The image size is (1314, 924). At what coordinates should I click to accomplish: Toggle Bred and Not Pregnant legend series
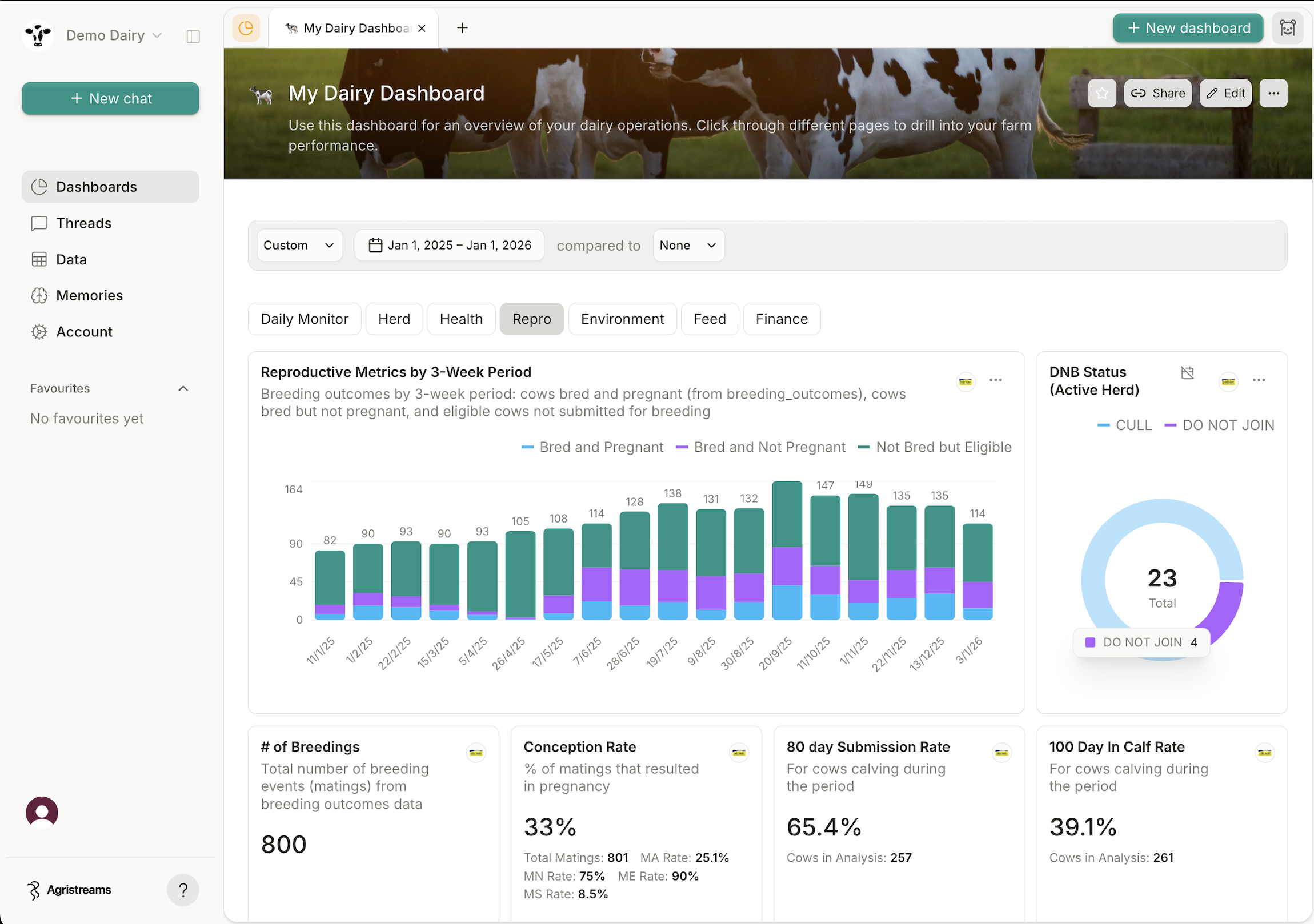pyautogui.click(x=760, y=447)
